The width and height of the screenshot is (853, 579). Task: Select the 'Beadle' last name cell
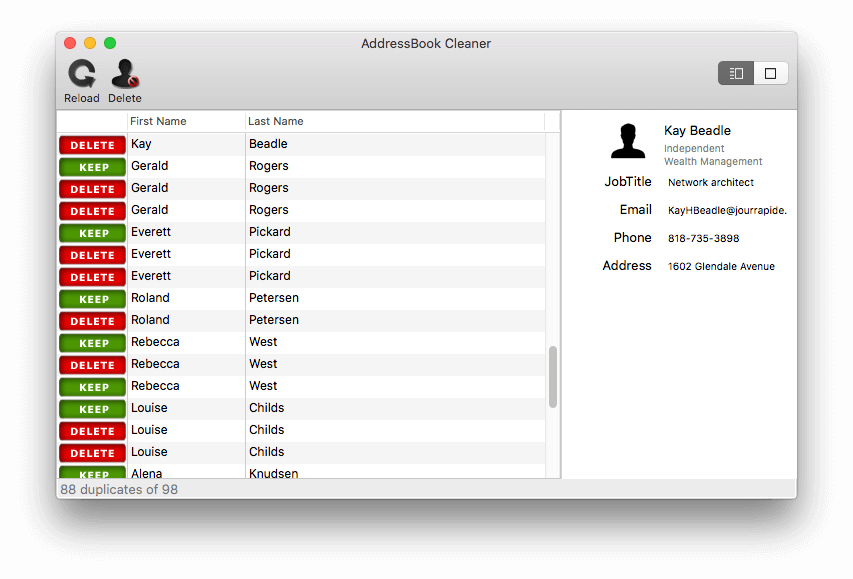pos(268,144)
